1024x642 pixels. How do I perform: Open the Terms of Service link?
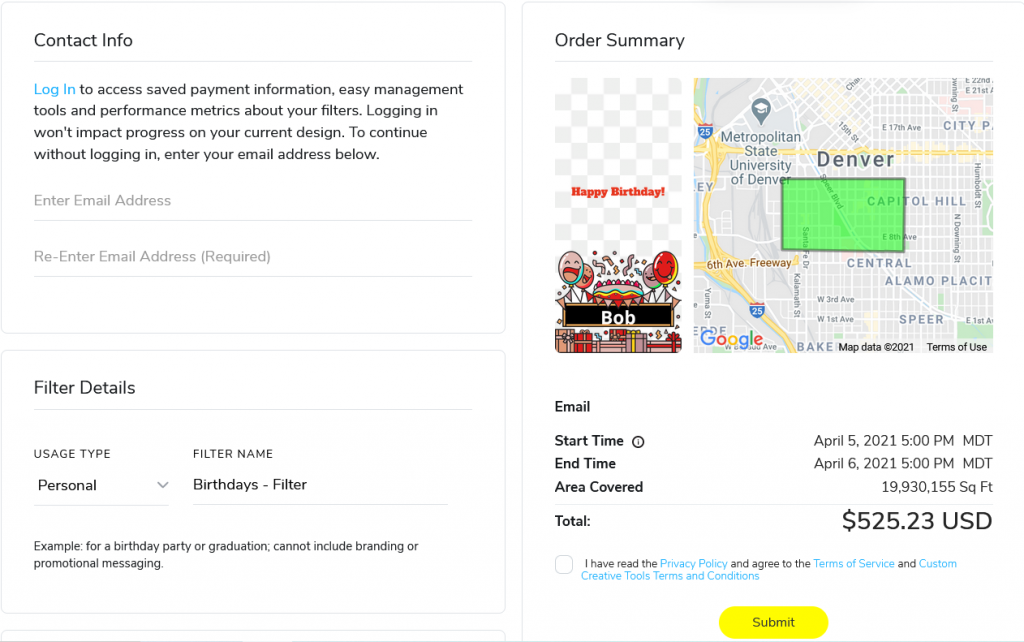(853, 563)
